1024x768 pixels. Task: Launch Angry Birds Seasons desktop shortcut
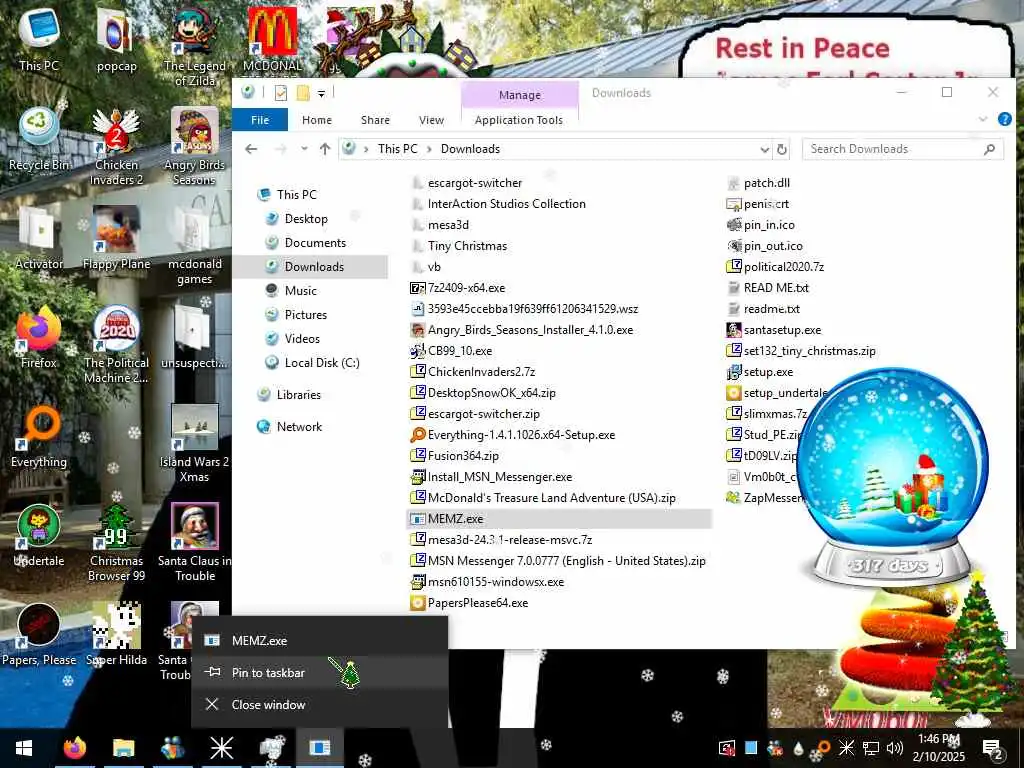195,147
